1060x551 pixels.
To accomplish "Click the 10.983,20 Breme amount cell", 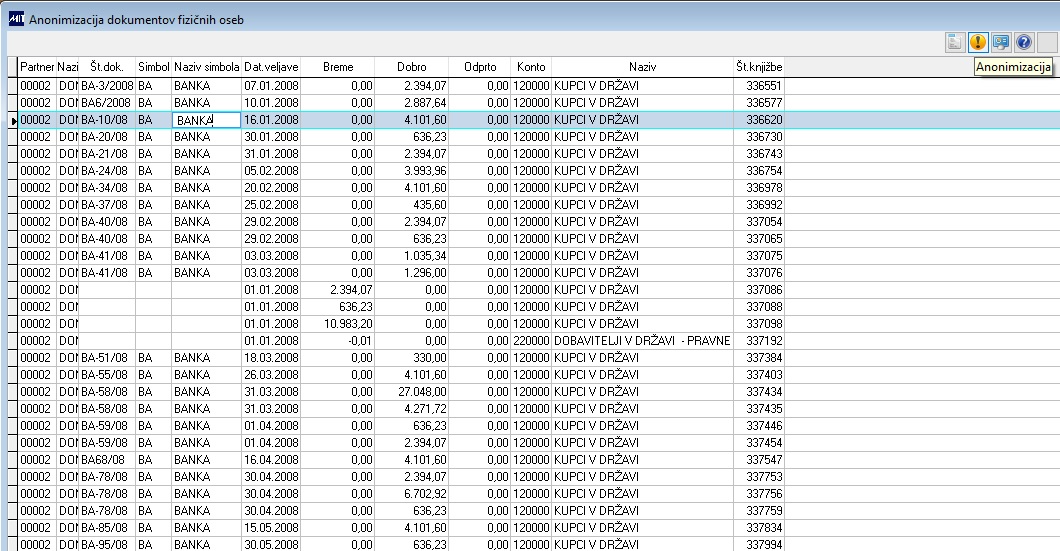I will [338, 324].
